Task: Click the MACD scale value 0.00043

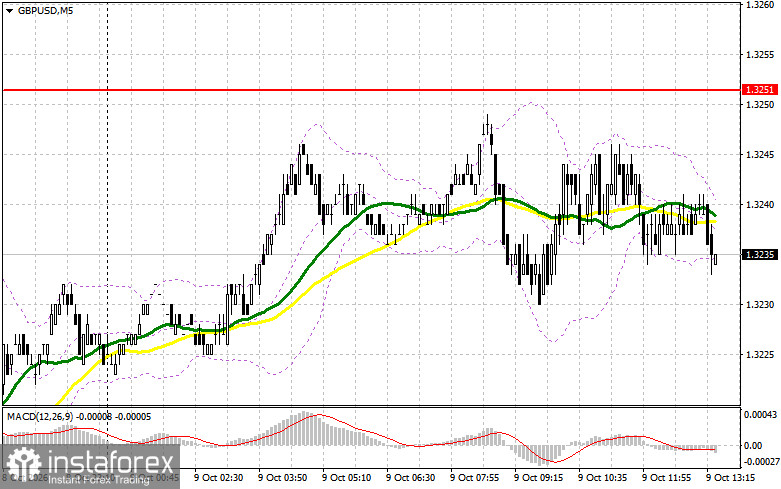Action: (760, 414)
